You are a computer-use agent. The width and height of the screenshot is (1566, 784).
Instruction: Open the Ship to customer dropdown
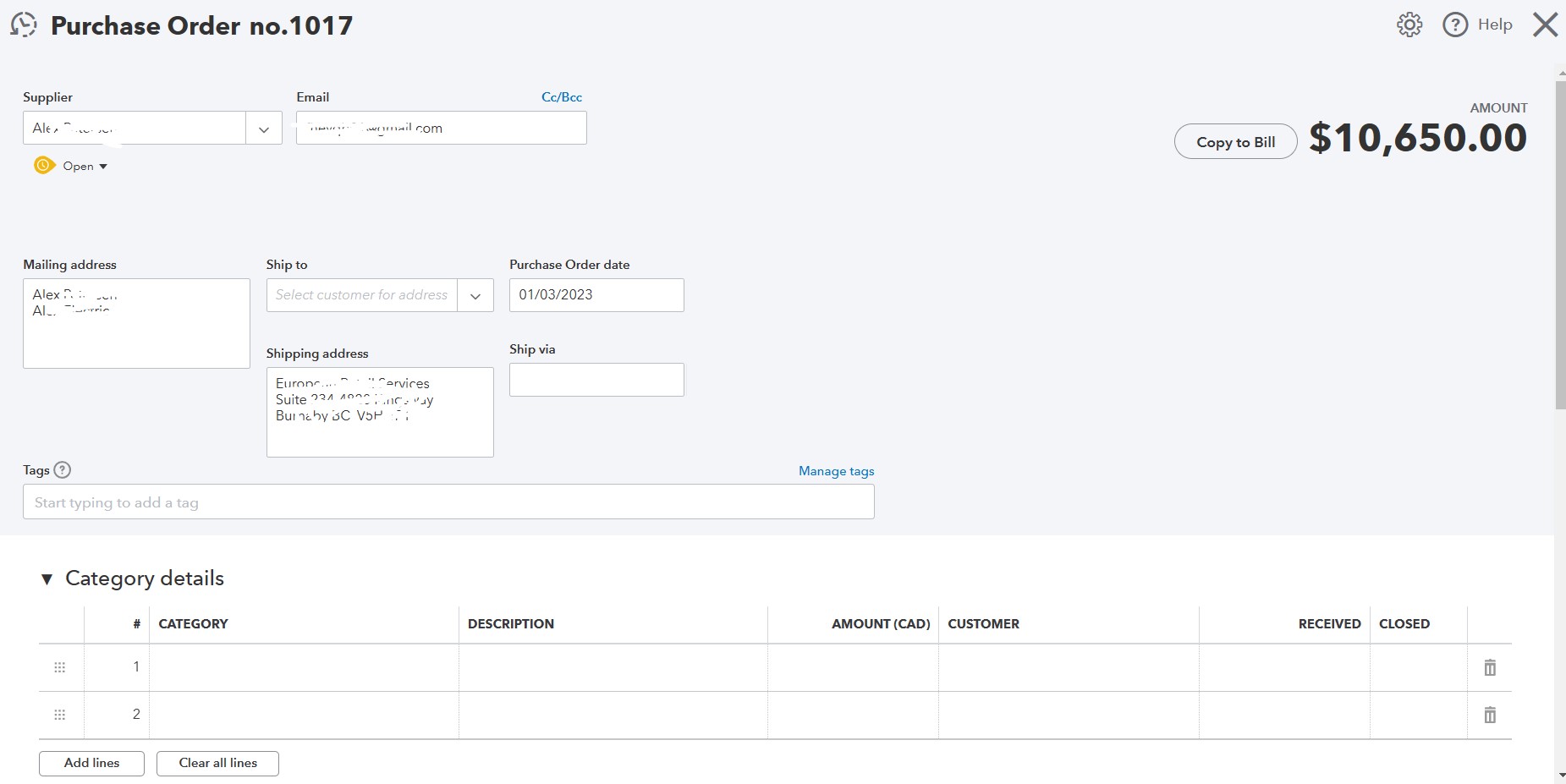(x=475, y=295)
